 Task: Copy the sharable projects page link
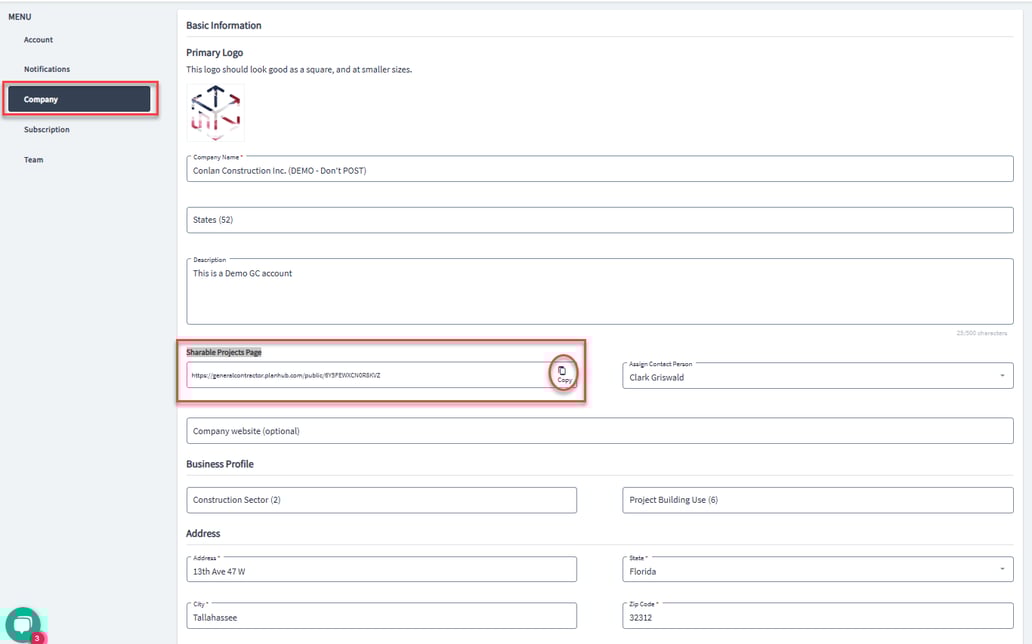coord(563,372)
